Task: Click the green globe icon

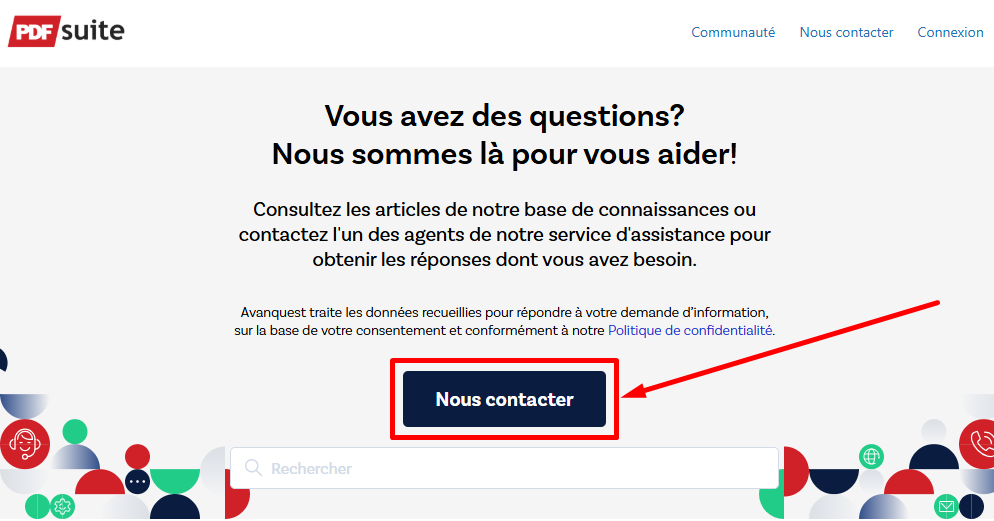Action: coord(871,456)
